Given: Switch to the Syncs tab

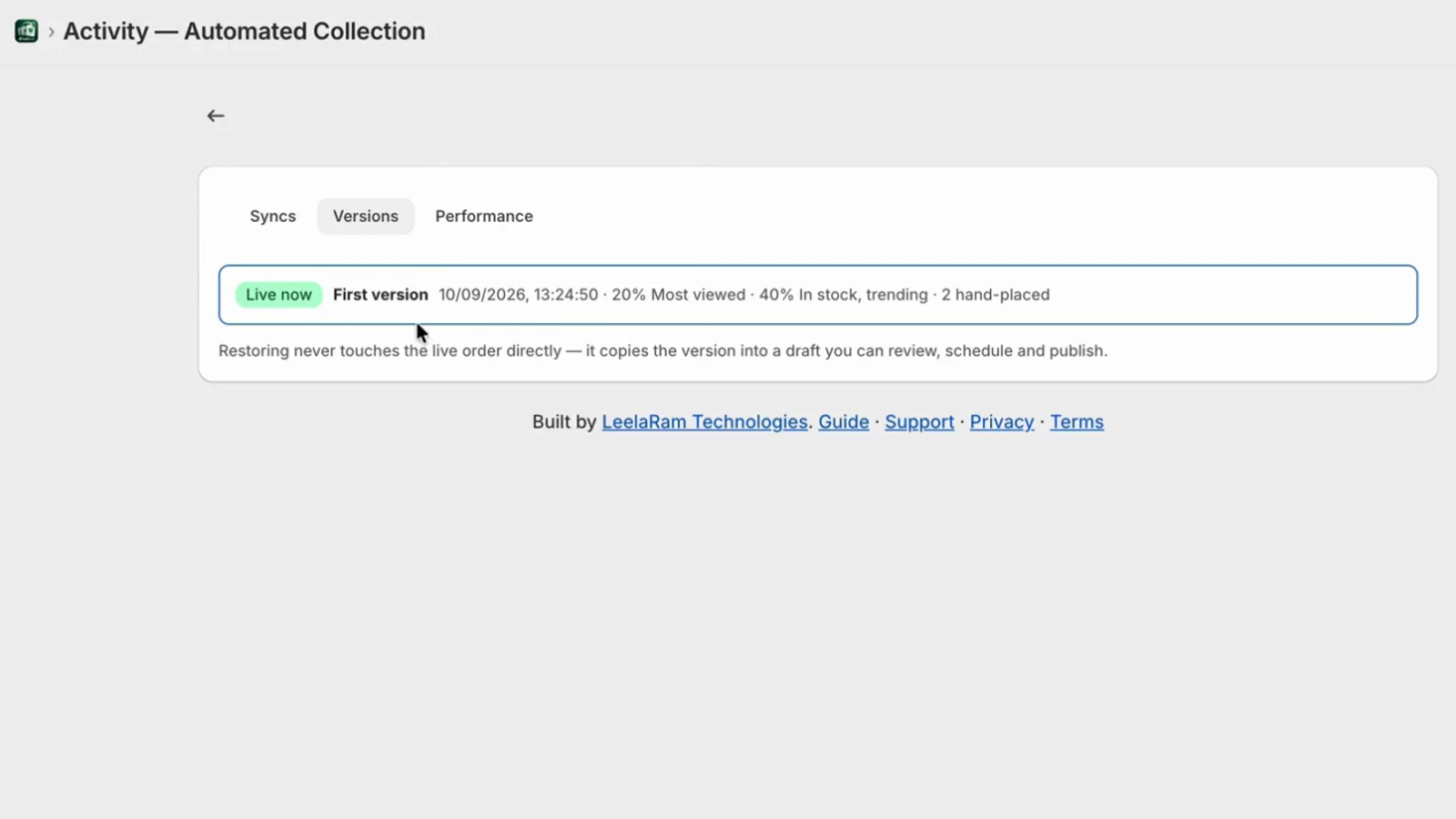Looking at the screenshot, I should pyautogui.click(x=273, y=217).
